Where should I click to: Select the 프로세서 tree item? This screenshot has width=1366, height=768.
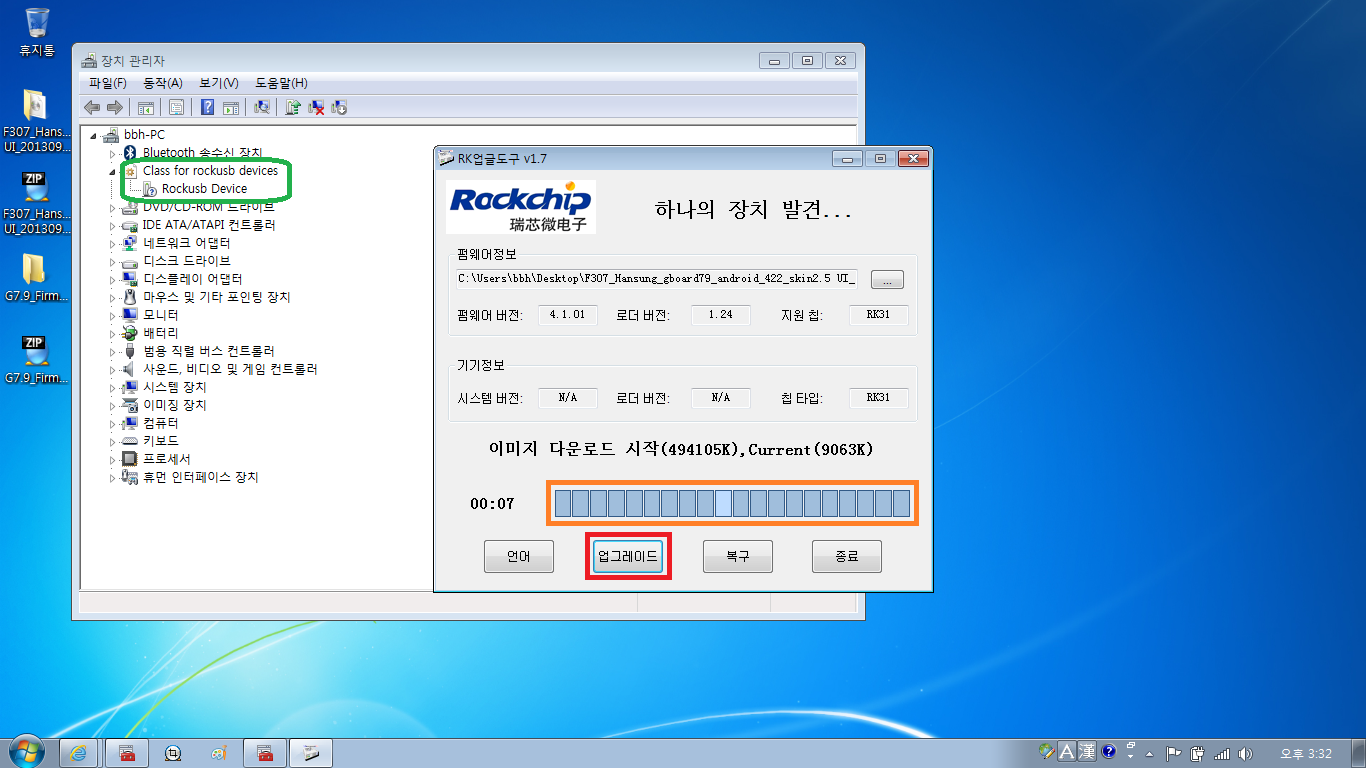[167, 459]
